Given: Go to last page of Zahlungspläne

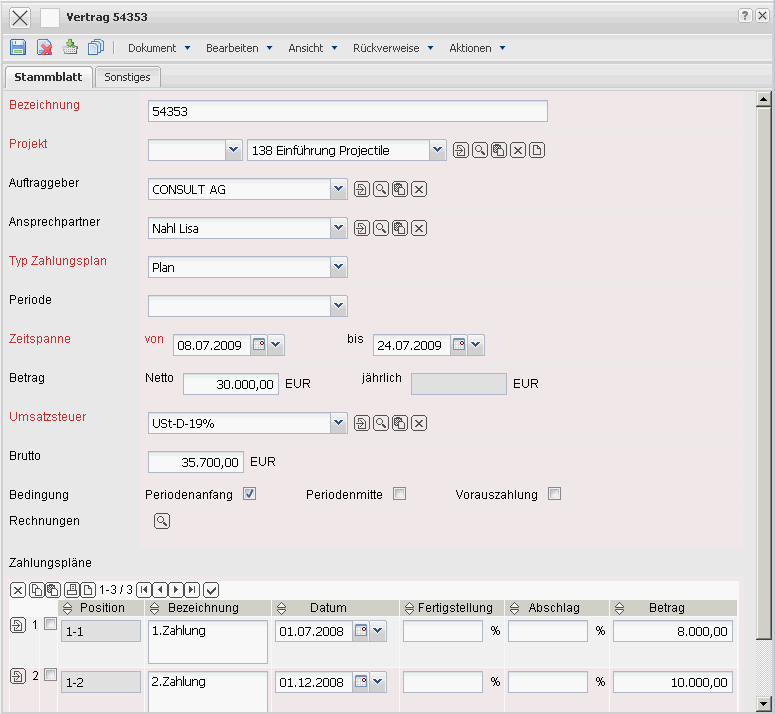Looking at the screenshot, I should point(192,590).
